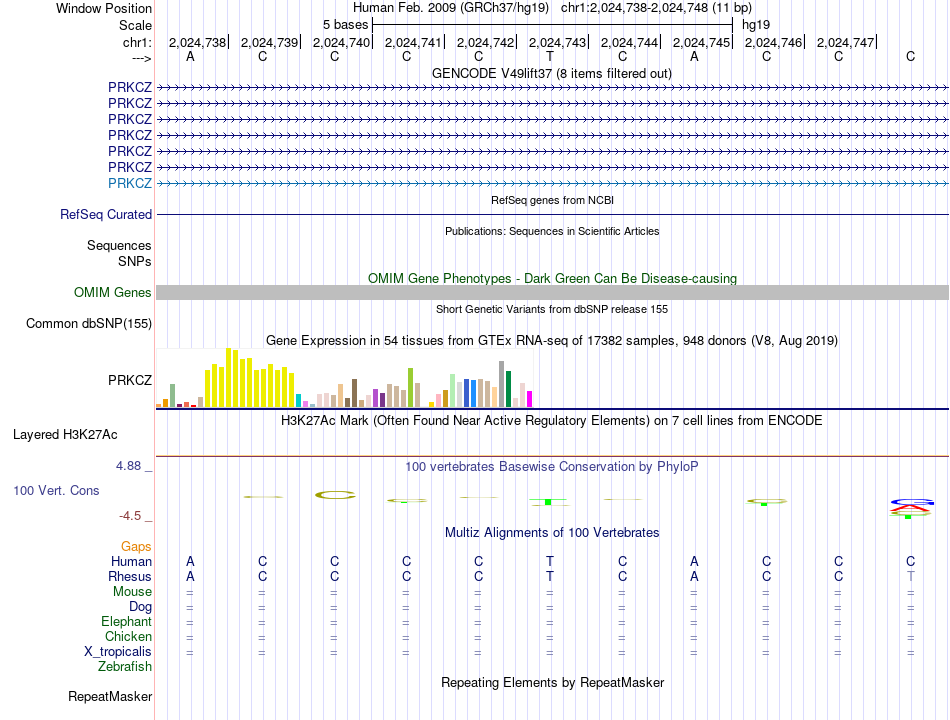This screenshot has height=720, width=950.
Task: Click the Layered H3K27Ac label
Action: (65, 435)
